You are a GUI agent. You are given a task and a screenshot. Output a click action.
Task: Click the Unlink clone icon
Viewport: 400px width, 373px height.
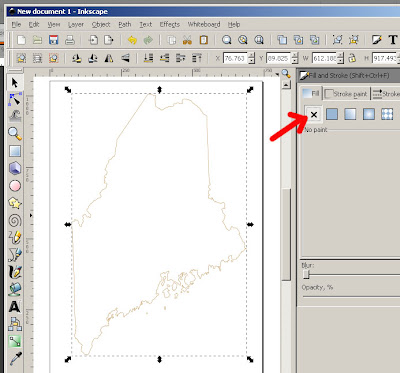click(314, 40)
